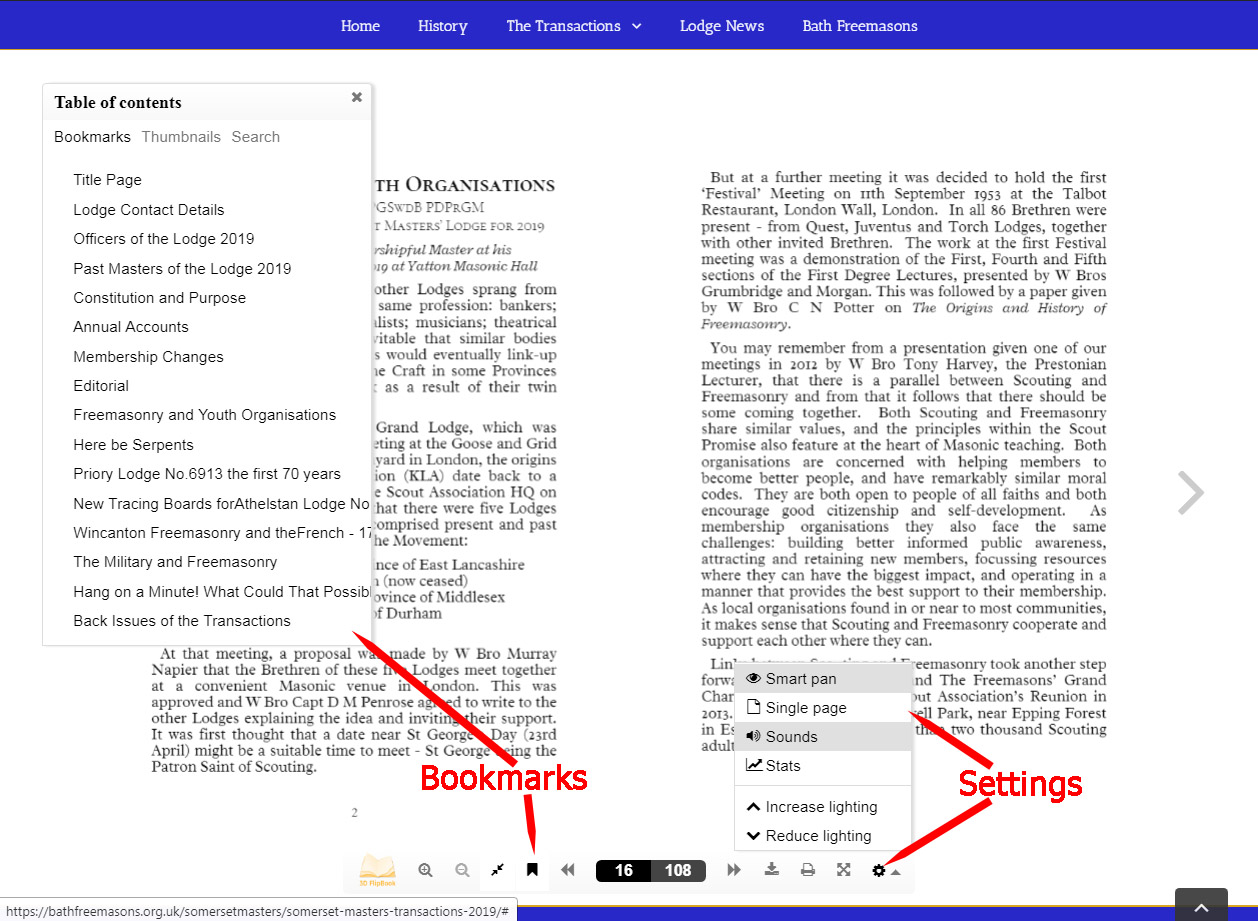Go to Lodge News page
Image resolution: width=1258 pixels, height=921 pixels.
pyautogui.click(x=722, y=26)
